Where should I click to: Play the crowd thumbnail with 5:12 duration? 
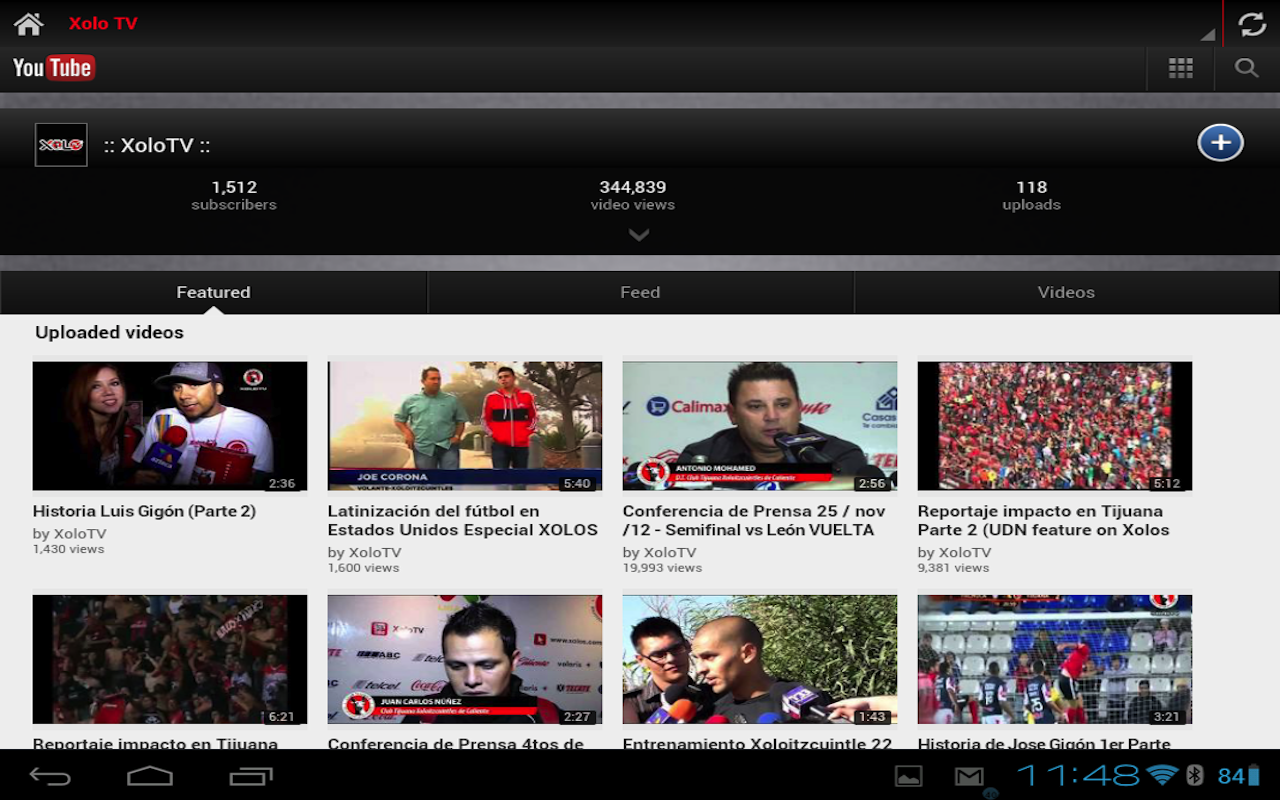(x=1054, y=426)
